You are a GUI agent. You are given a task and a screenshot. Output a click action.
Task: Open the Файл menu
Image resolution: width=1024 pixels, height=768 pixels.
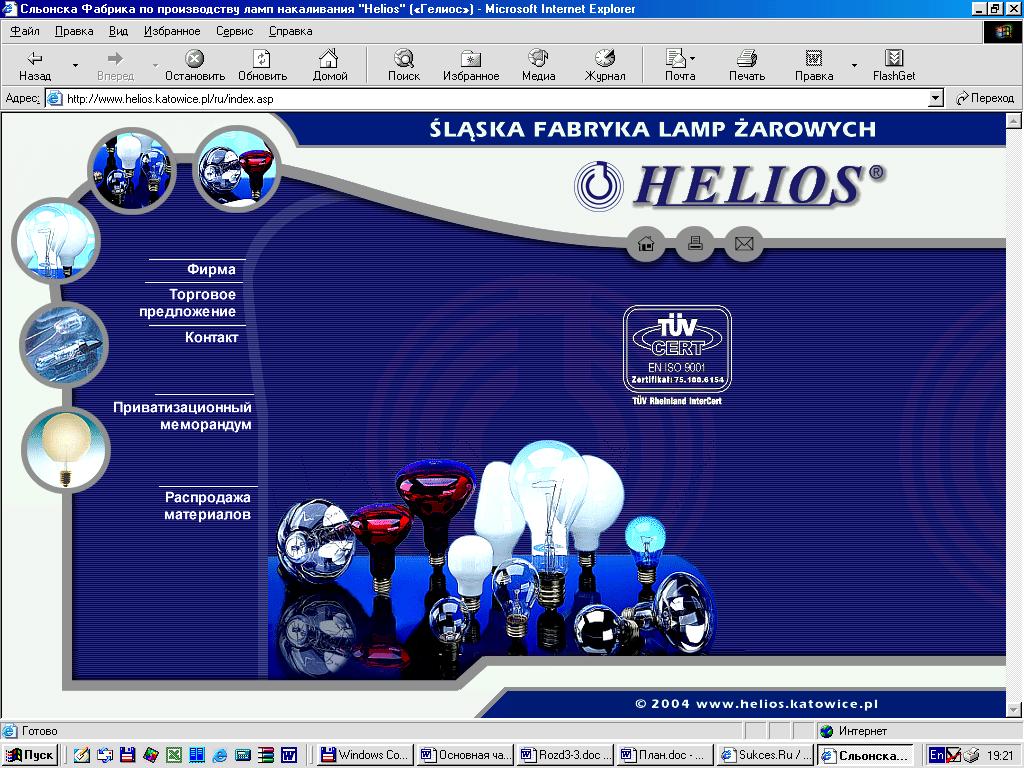[25, 31]
